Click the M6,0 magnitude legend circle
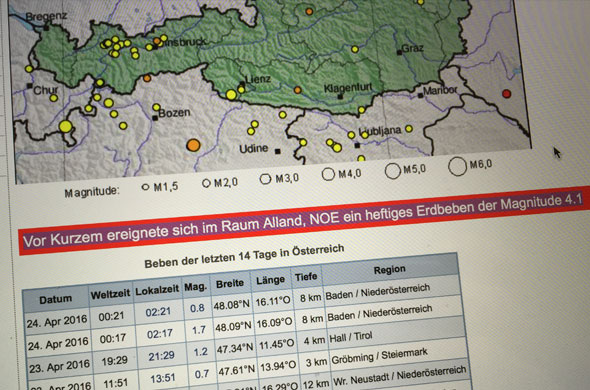Image resolution: width=590 pixels, height=390 pixels. point(457,166)
